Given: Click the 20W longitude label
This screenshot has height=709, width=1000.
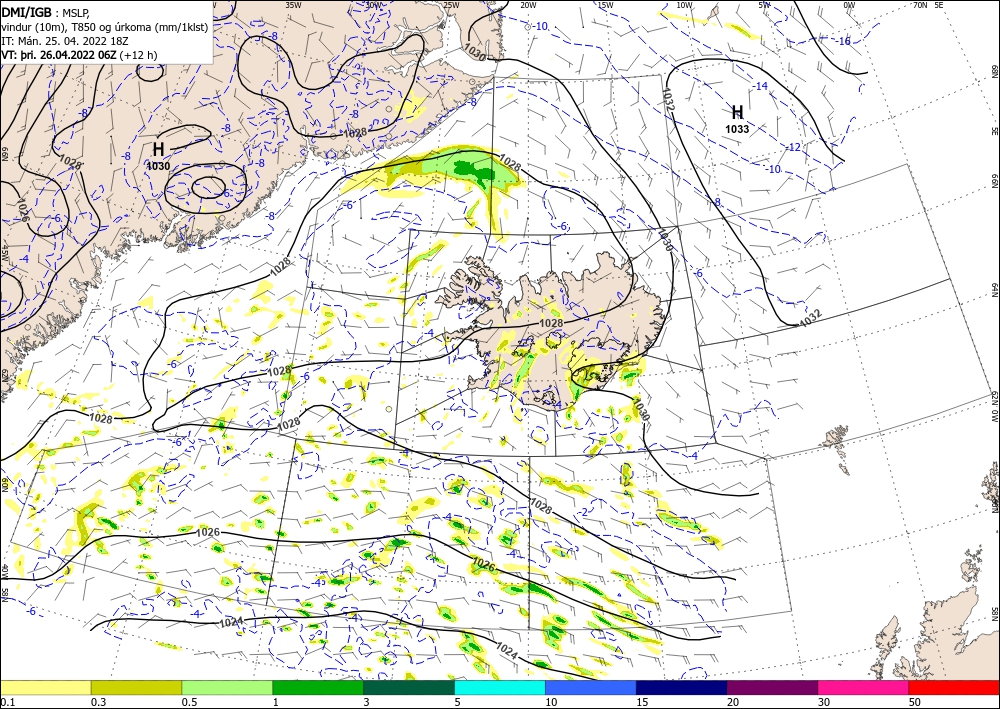Looking at the screenshot, I should pyautogui.click(x=528, y=5).
